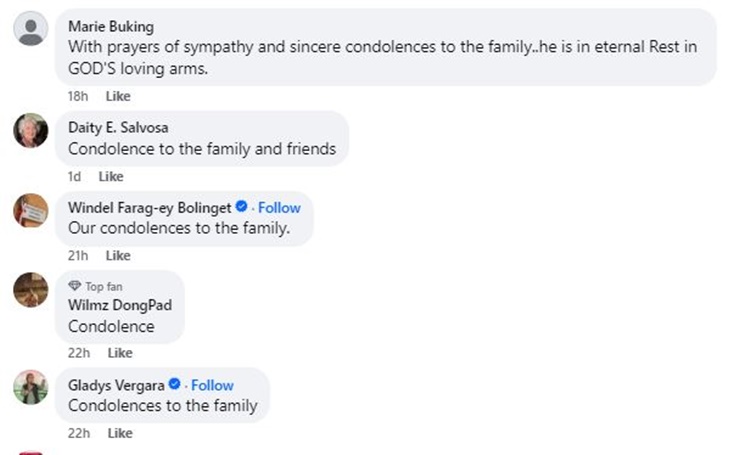Viewport: 750px width, 455px height.
Task: Like Wilmz DongPad's comment
Action: point(120,353)
